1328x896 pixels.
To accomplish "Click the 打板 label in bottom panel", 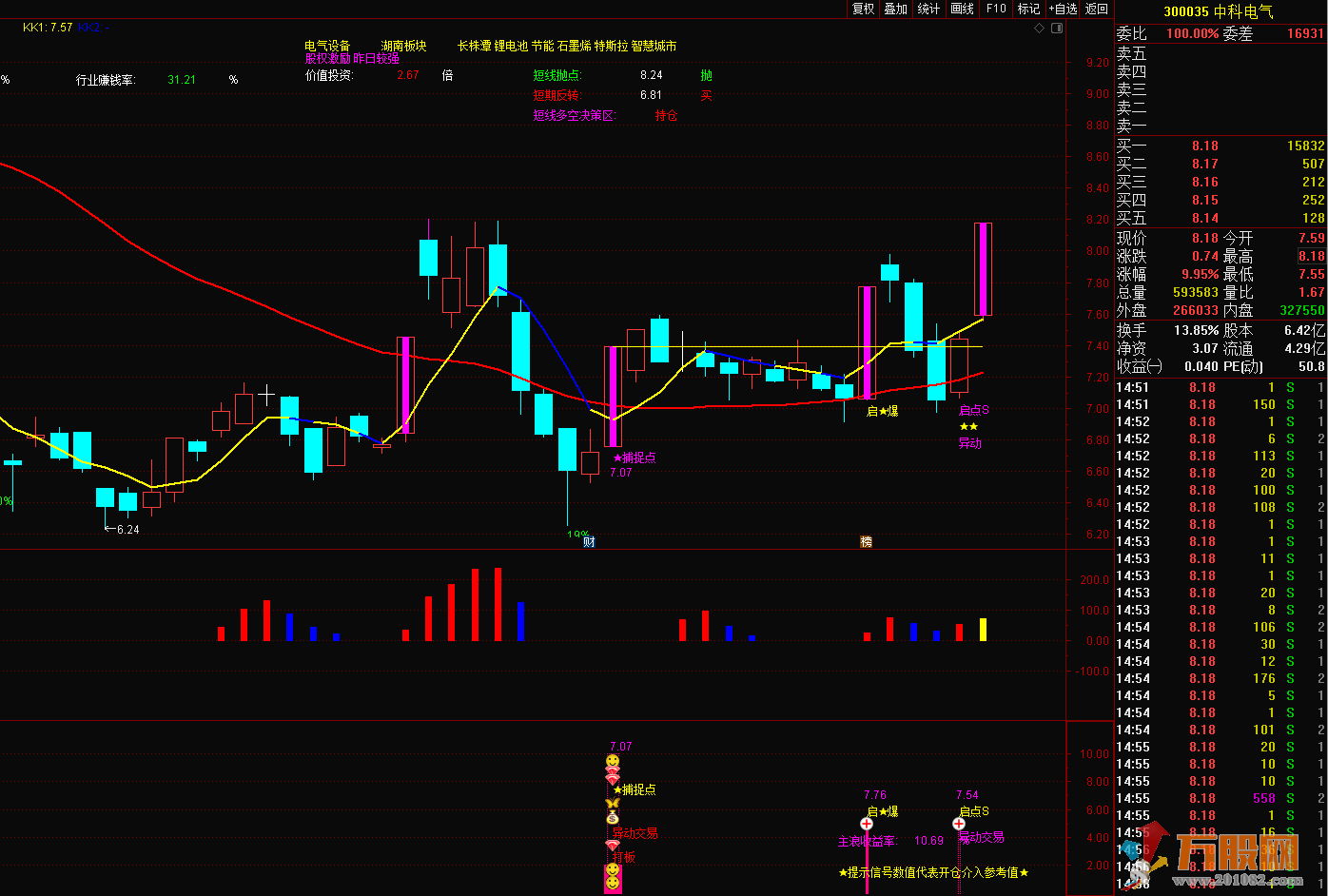I will click(x=624, y=857).
